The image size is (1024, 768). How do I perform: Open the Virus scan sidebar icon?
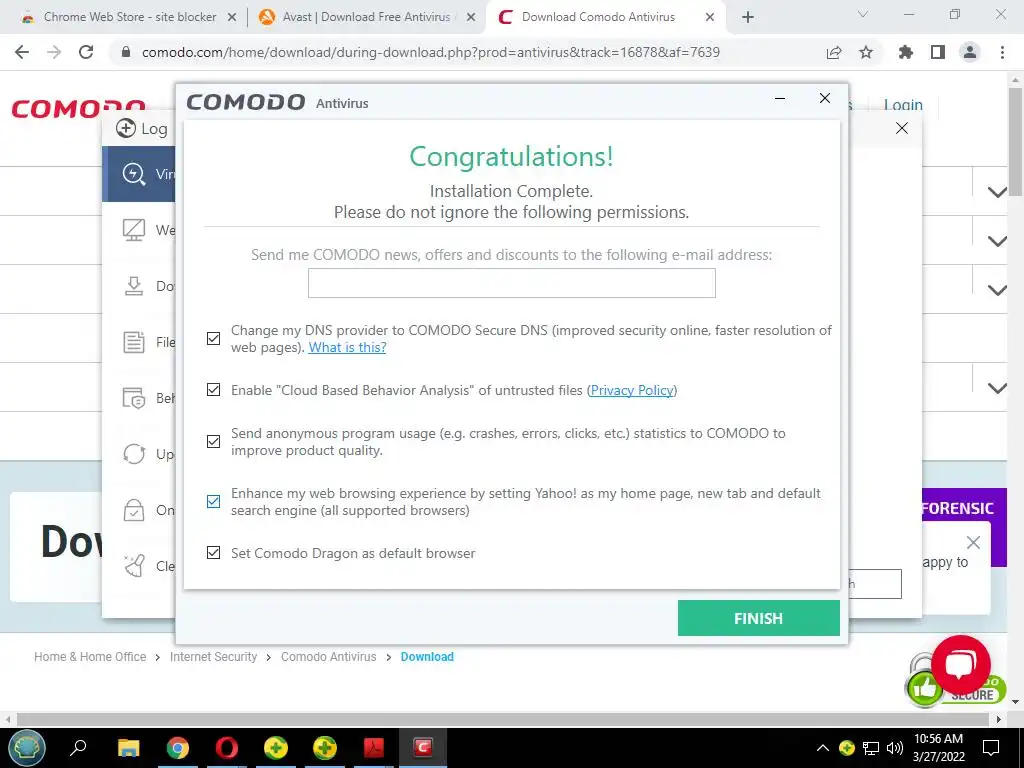134,174
